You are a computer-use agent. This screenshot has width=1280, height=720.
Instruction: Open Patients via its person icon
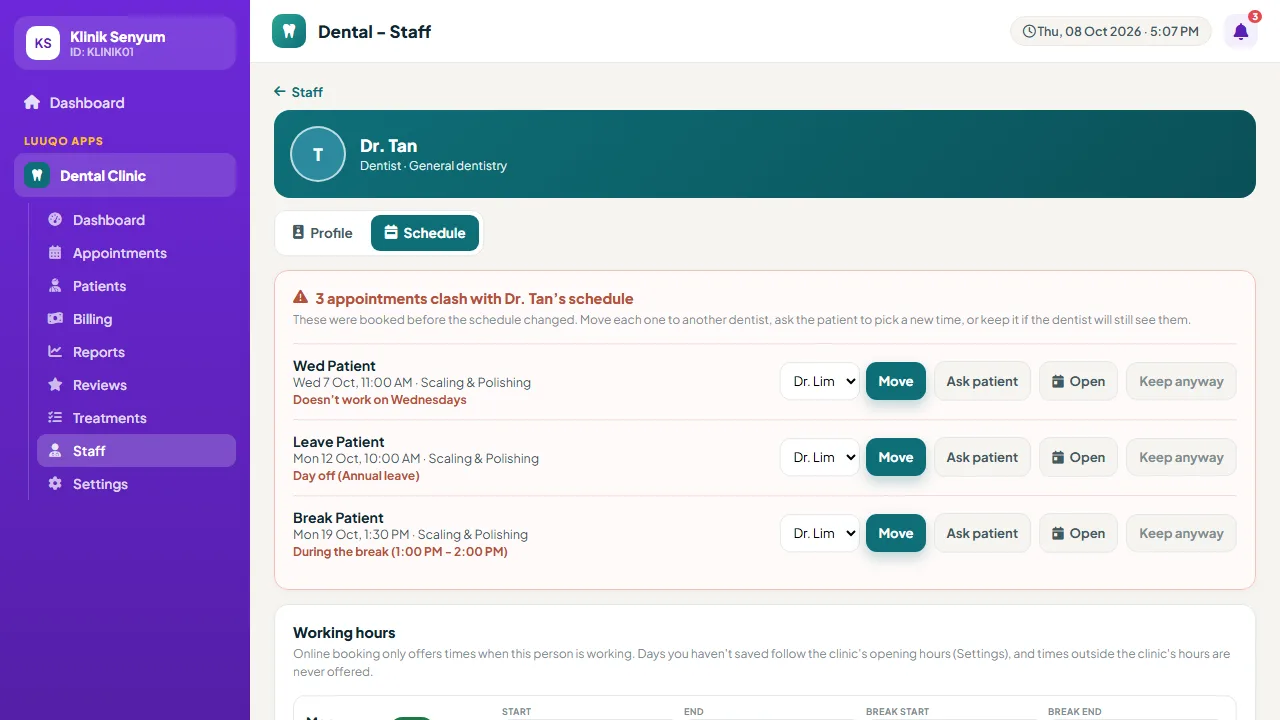[x=55, y=285]
